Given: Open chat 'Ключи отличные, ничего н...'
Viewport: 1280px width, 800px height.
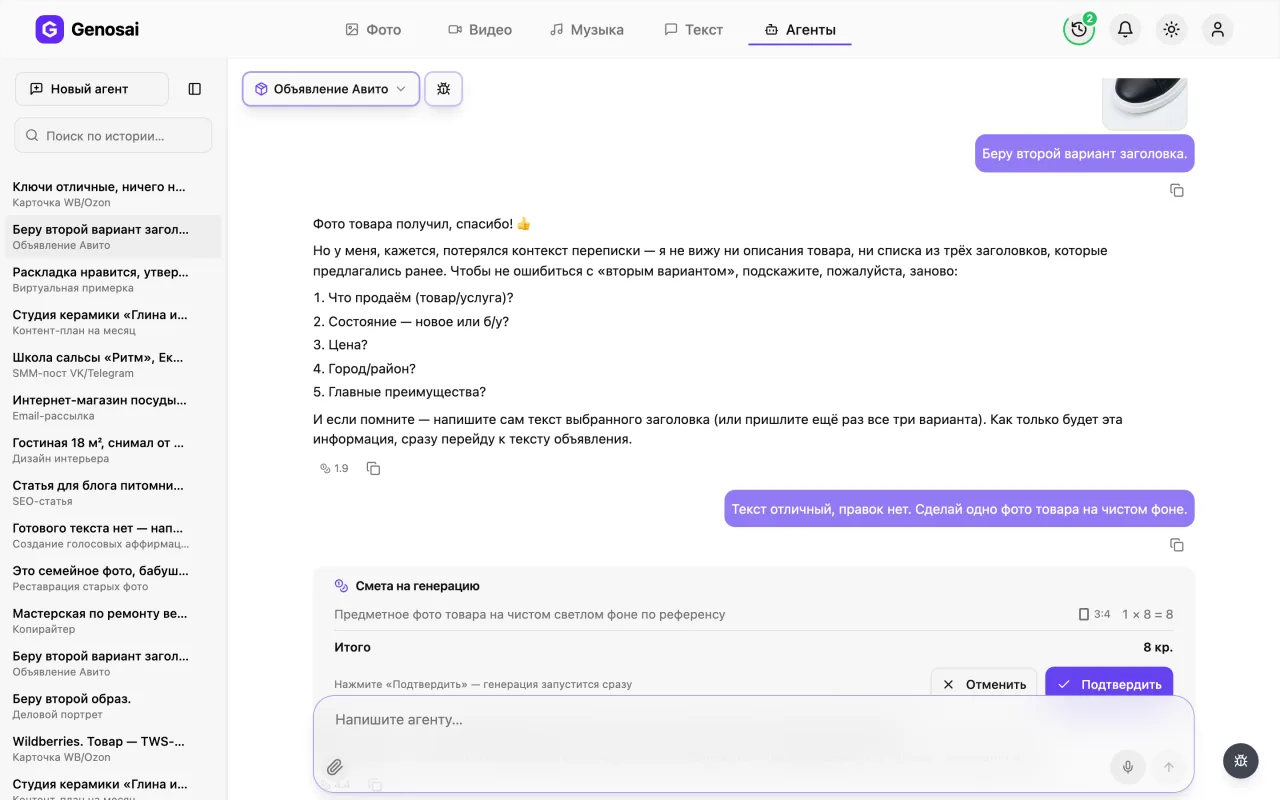Looking at the screenshot, I should [113, 194].
